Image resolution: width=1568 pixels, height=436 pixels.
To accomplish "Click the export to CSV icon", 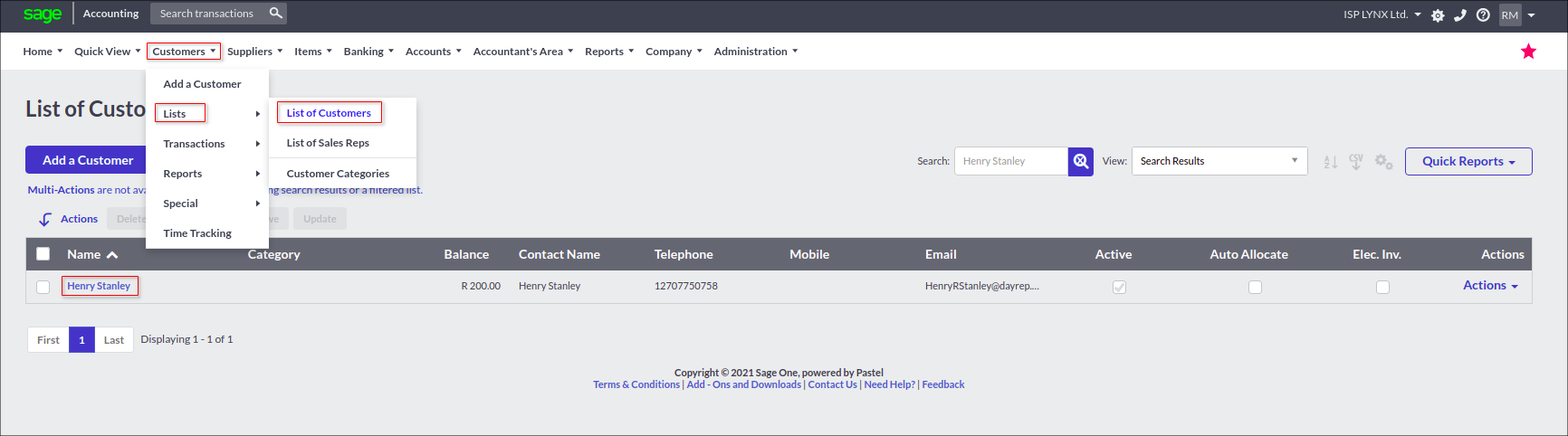I will 1355,161.
